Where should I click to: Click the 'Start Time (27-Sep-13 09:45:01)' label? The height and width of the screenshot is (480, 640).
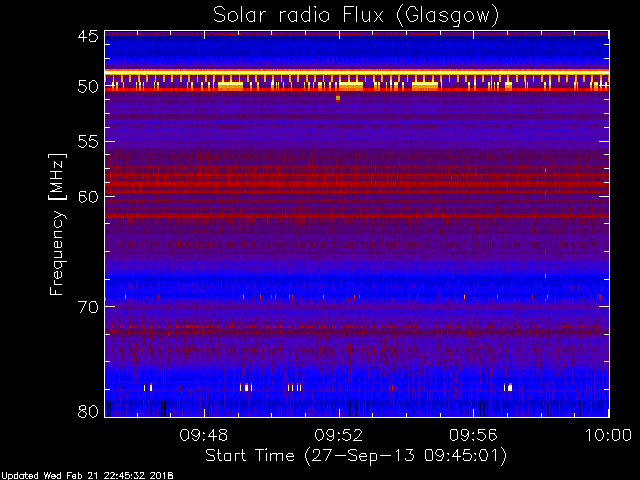356,456
